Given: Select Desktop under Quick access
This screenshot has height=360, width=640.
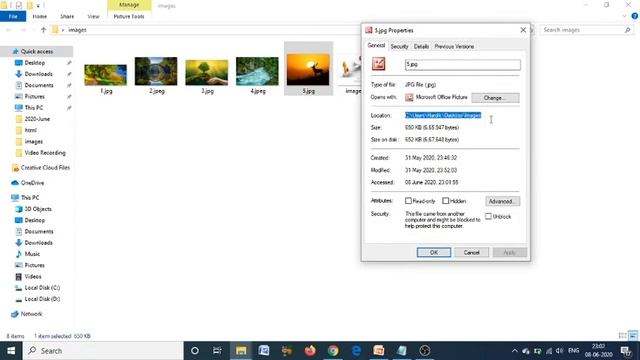Looking at the screenshot, I should coord(35,63).
